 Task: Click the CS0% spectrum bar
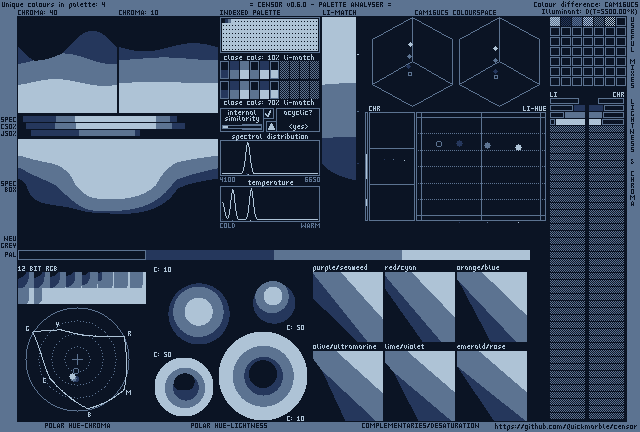click(105, 126)
